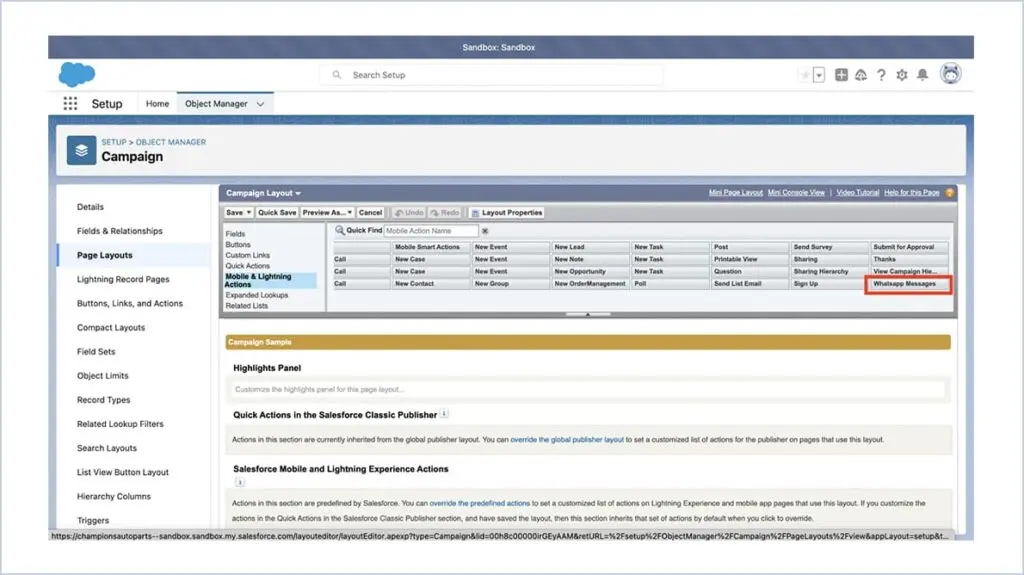
Task: Click the Quick Find magnifier icon
Action: pos(340,231)
